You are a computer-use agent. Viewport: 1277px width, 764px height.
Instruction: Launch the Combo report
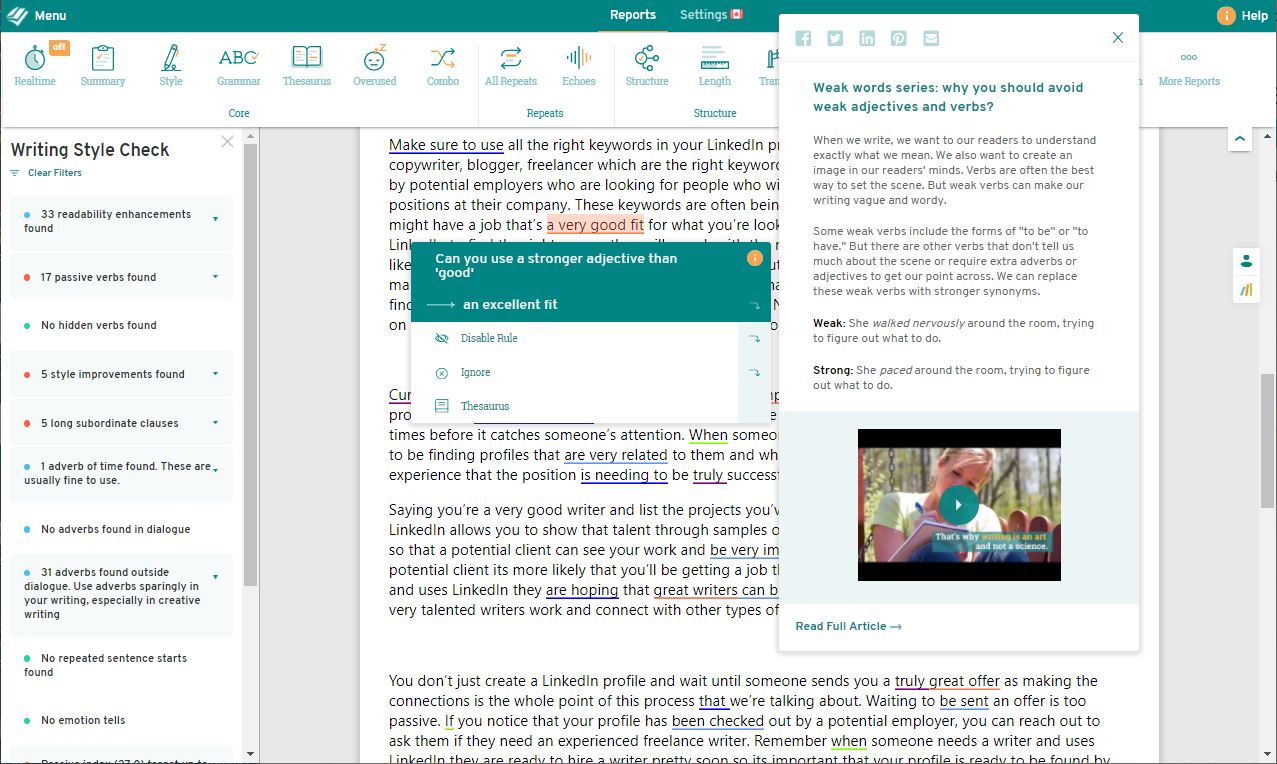442,65
